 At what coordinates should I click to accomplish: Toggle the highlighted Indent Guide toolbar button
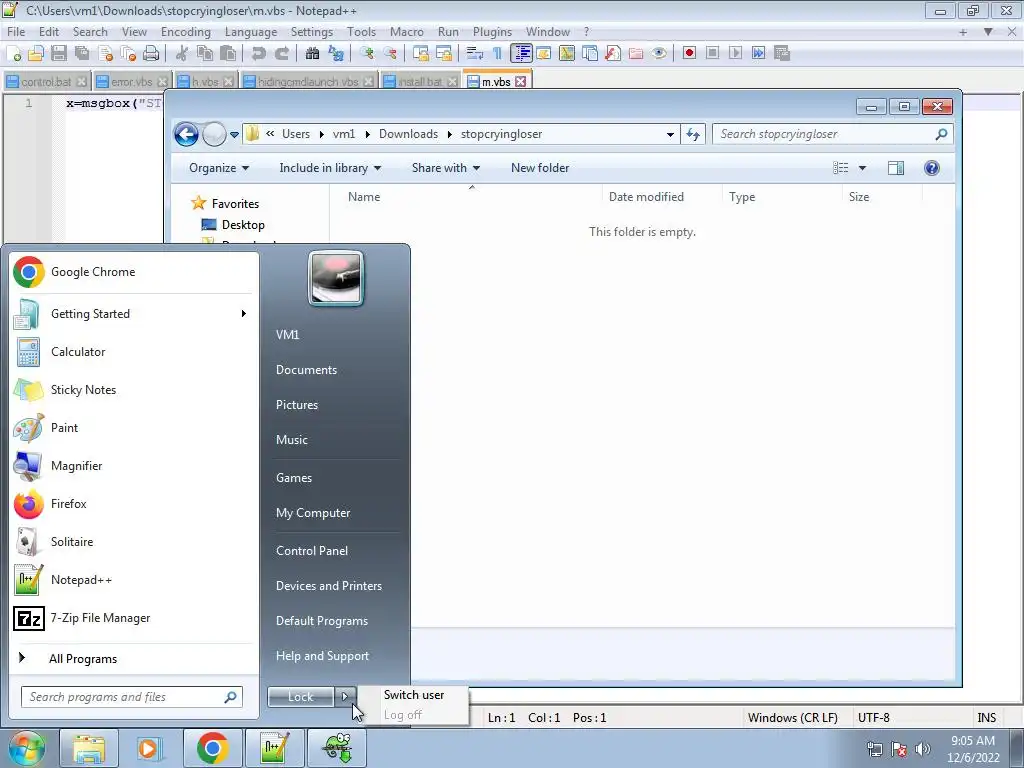pyautogui.click(x=521, y=54)
